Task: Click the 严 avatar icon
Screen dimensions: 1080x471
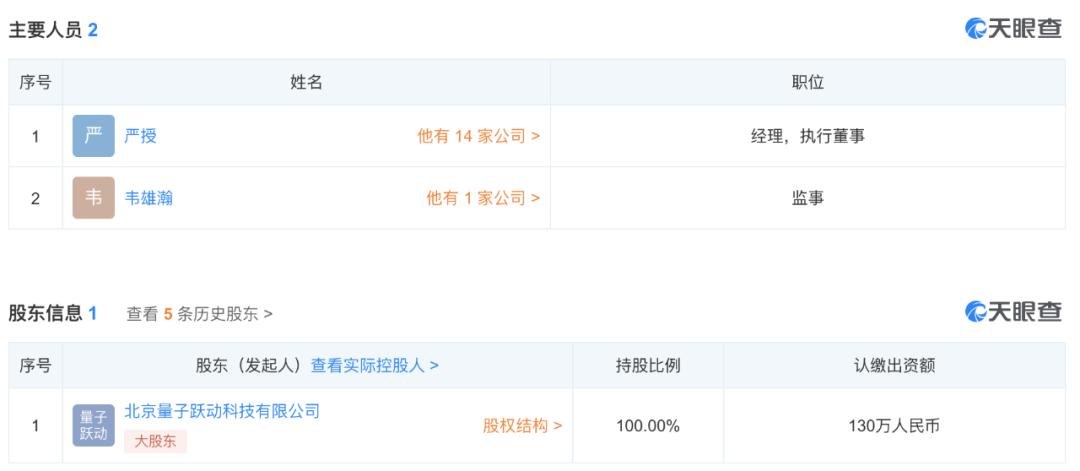Action: point(94,136)
